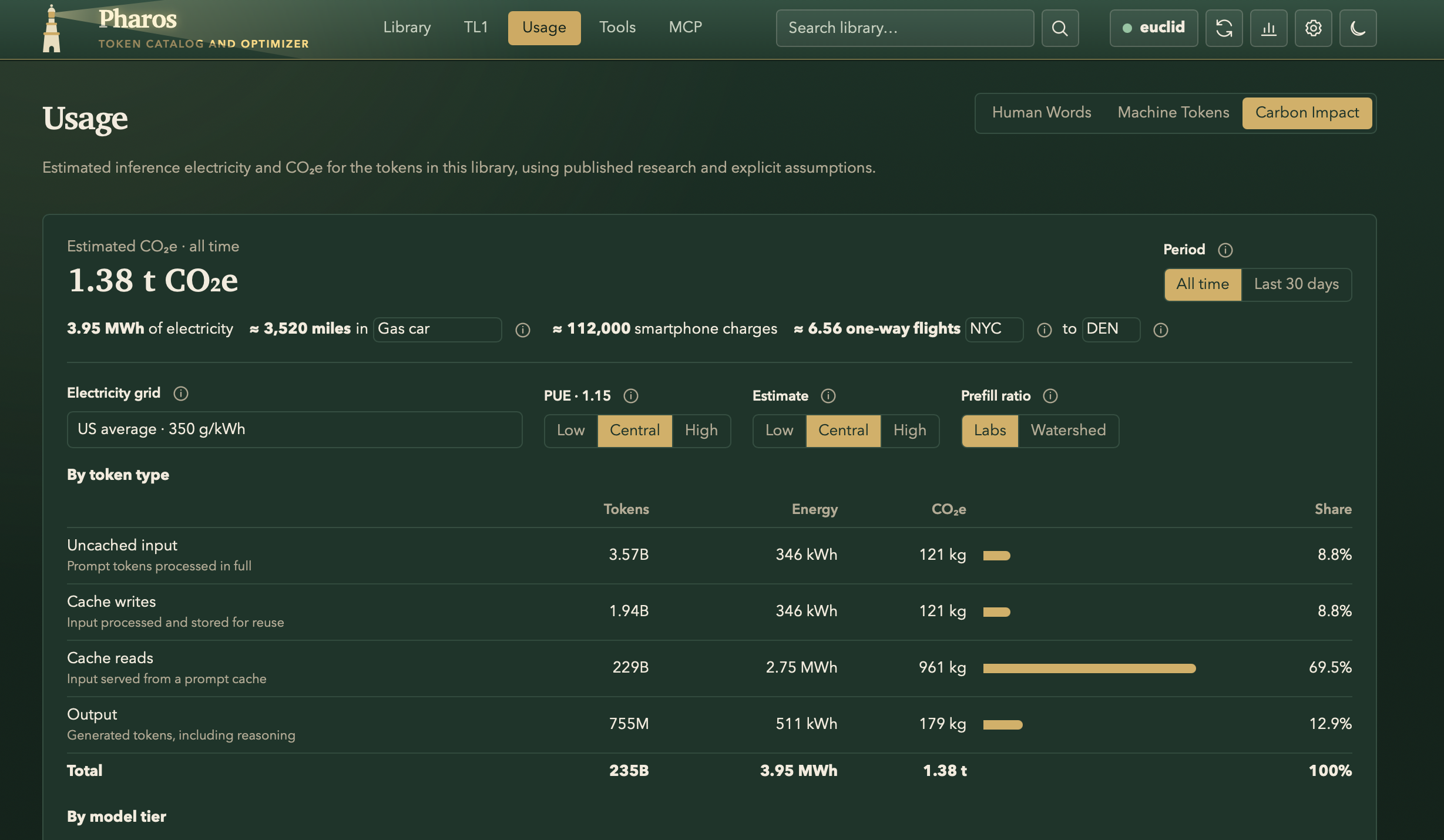This screenshot has height=840, width=1444.
Task: Open the TL1 nav tab
Action: point(476,28)
